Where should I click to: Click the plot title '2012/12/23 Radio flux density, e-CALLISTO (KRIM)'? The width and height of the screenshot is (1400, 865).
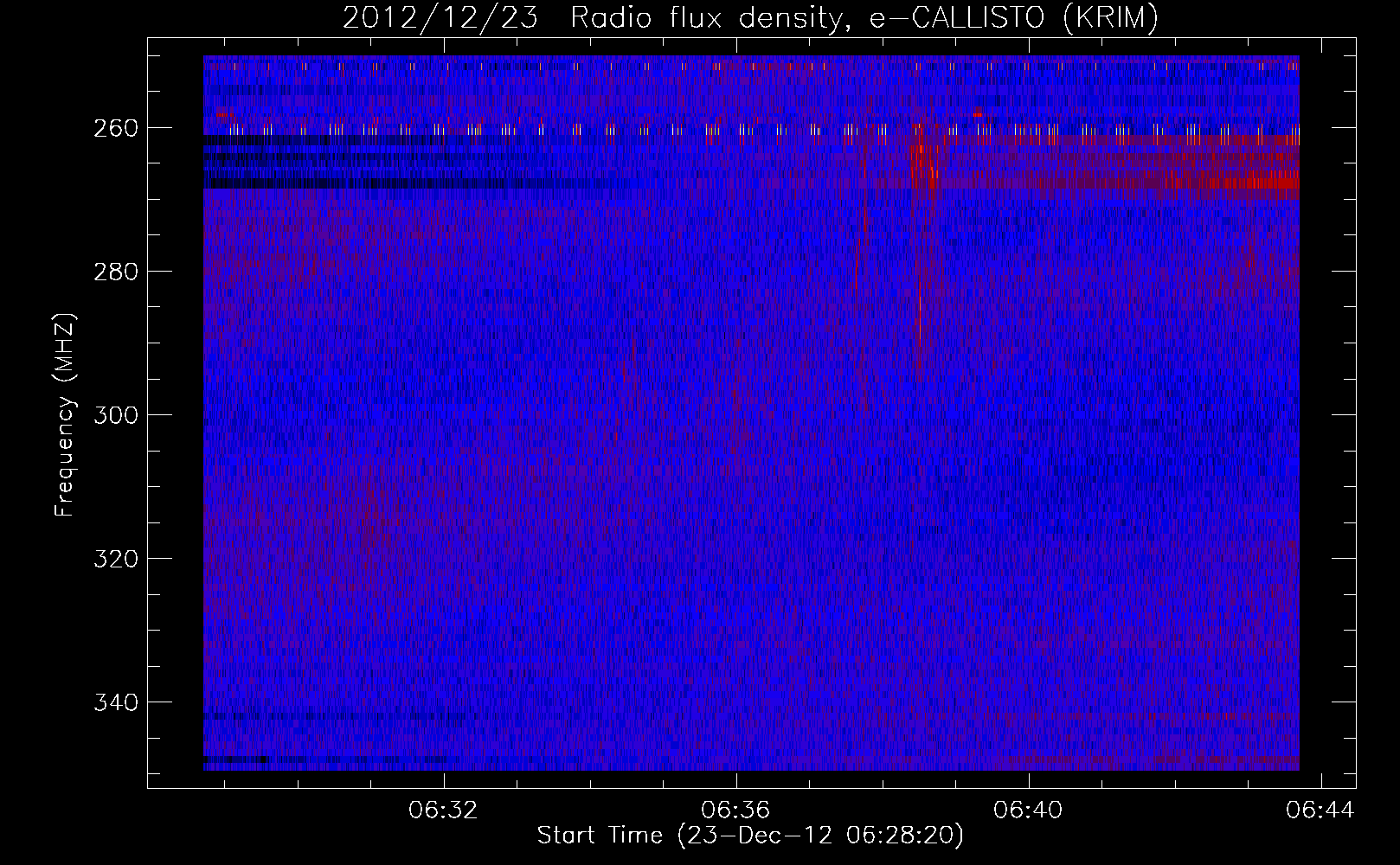[x=750, y=18]
